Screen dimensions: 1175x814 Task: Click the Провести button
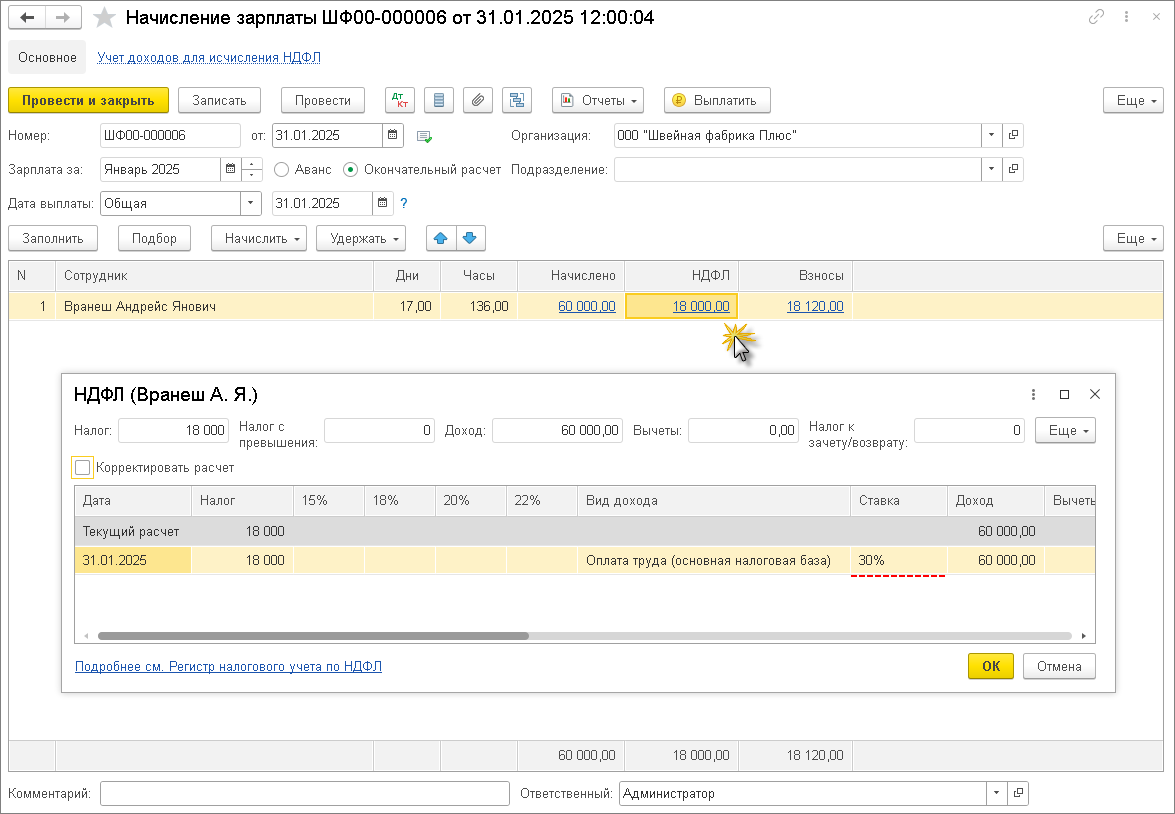[323, 100]
